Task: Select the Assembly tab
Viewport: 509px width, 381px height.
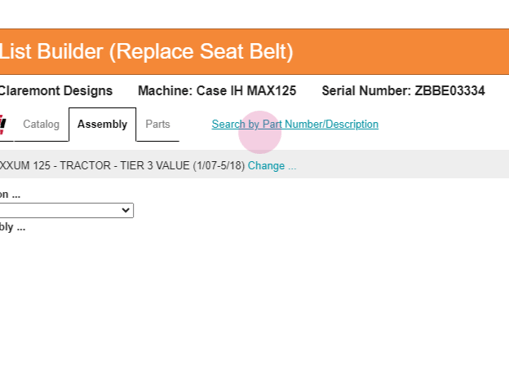Action: pyautogui.click(x=102, y=124)
